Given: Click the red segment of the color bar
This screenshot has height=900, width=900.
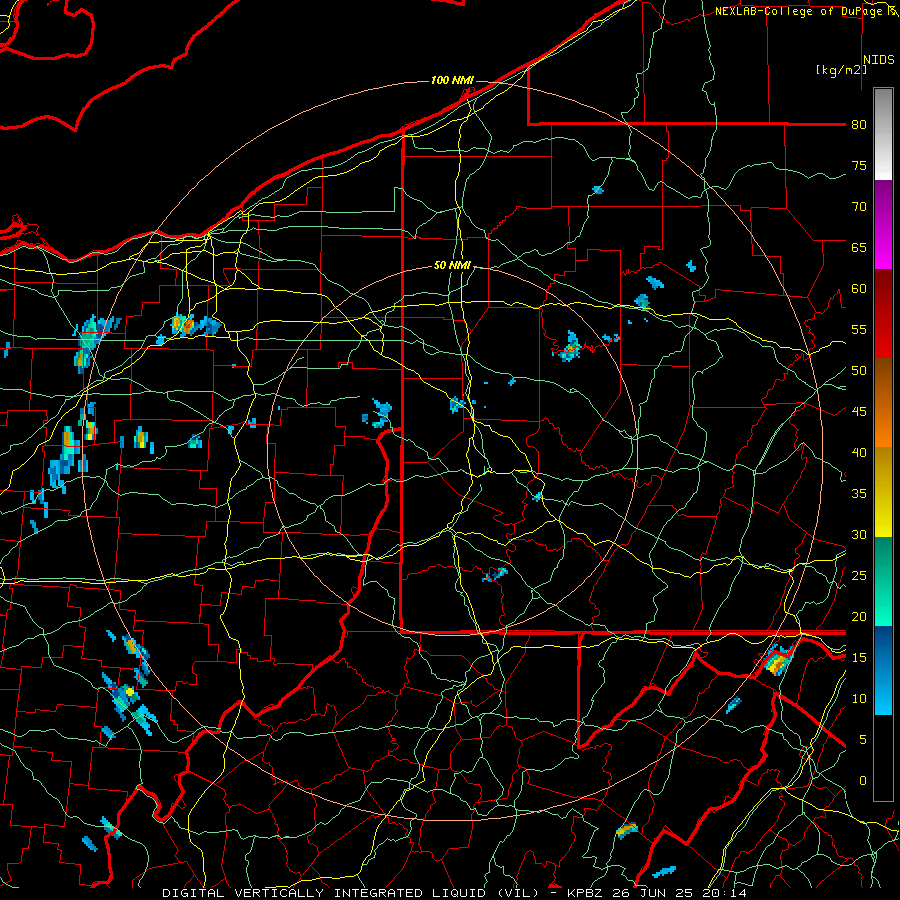Looking at the screenshot, I should [x=883, y=313].
